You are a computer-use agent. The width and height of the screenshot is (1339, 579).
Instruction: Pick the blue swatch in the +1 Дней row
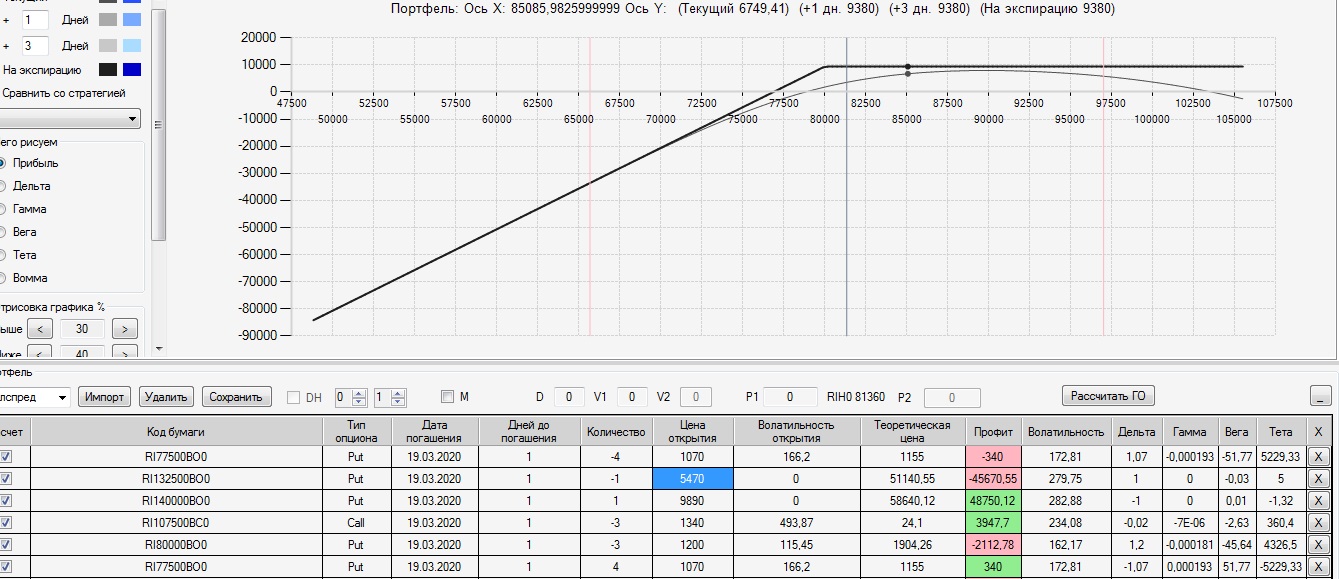(x=132, y=19)
